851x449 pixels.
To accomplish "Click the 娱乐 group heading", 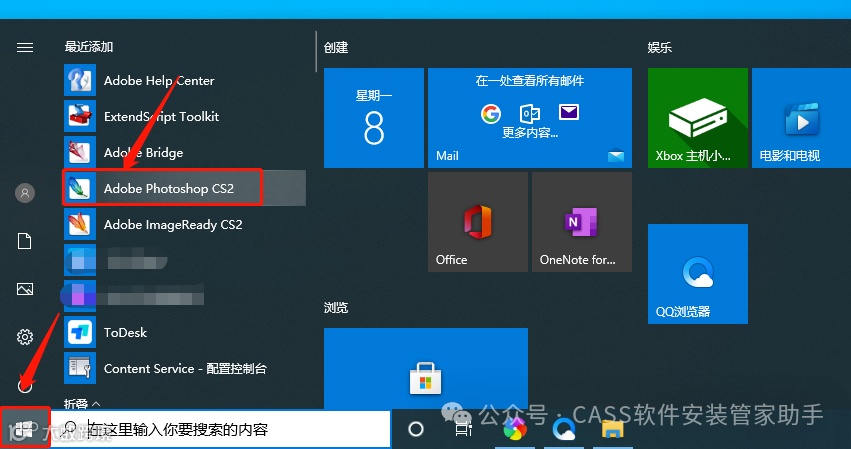I will [660, 48].
